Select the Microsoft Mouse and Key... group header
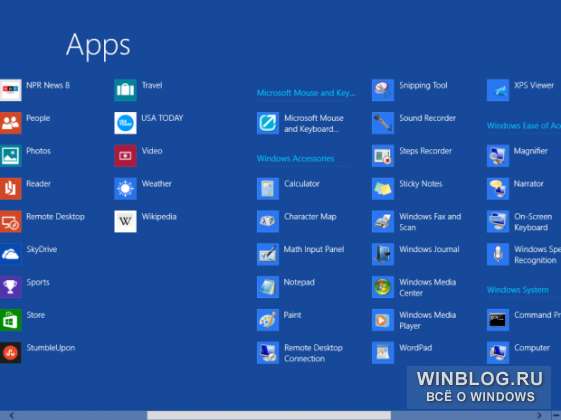 point(306,93)
